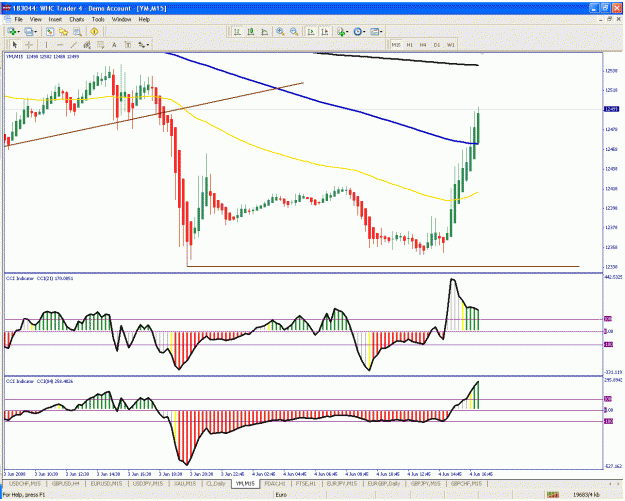This screenshot has height=501, width=625.
Task: Open the View menu
Action: pos(35,19)
